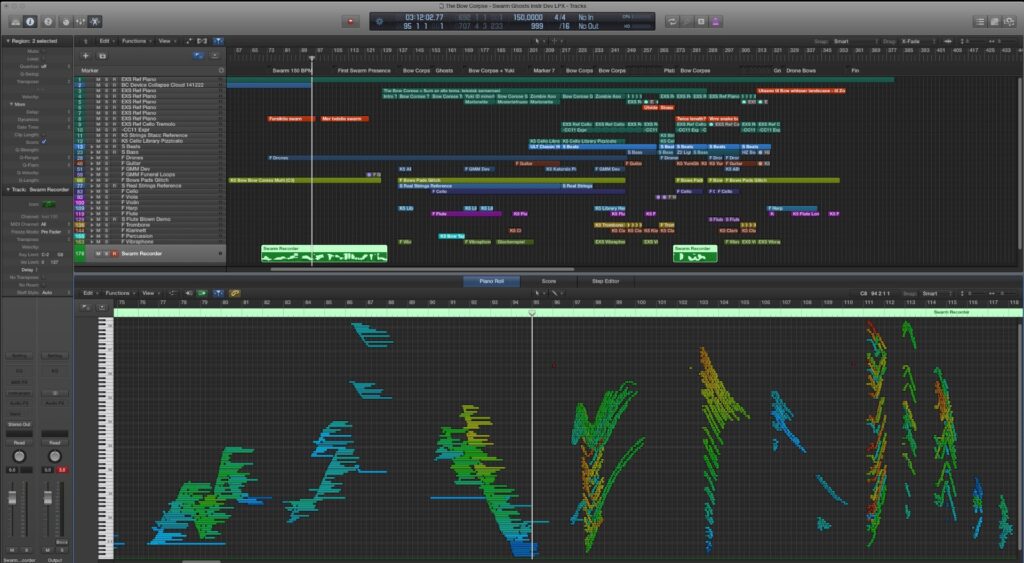This screenshot has height=563, width=1024.
Task: Toggle MIDI In speaker icon in Piano Roll
Action: pos(189,293)
